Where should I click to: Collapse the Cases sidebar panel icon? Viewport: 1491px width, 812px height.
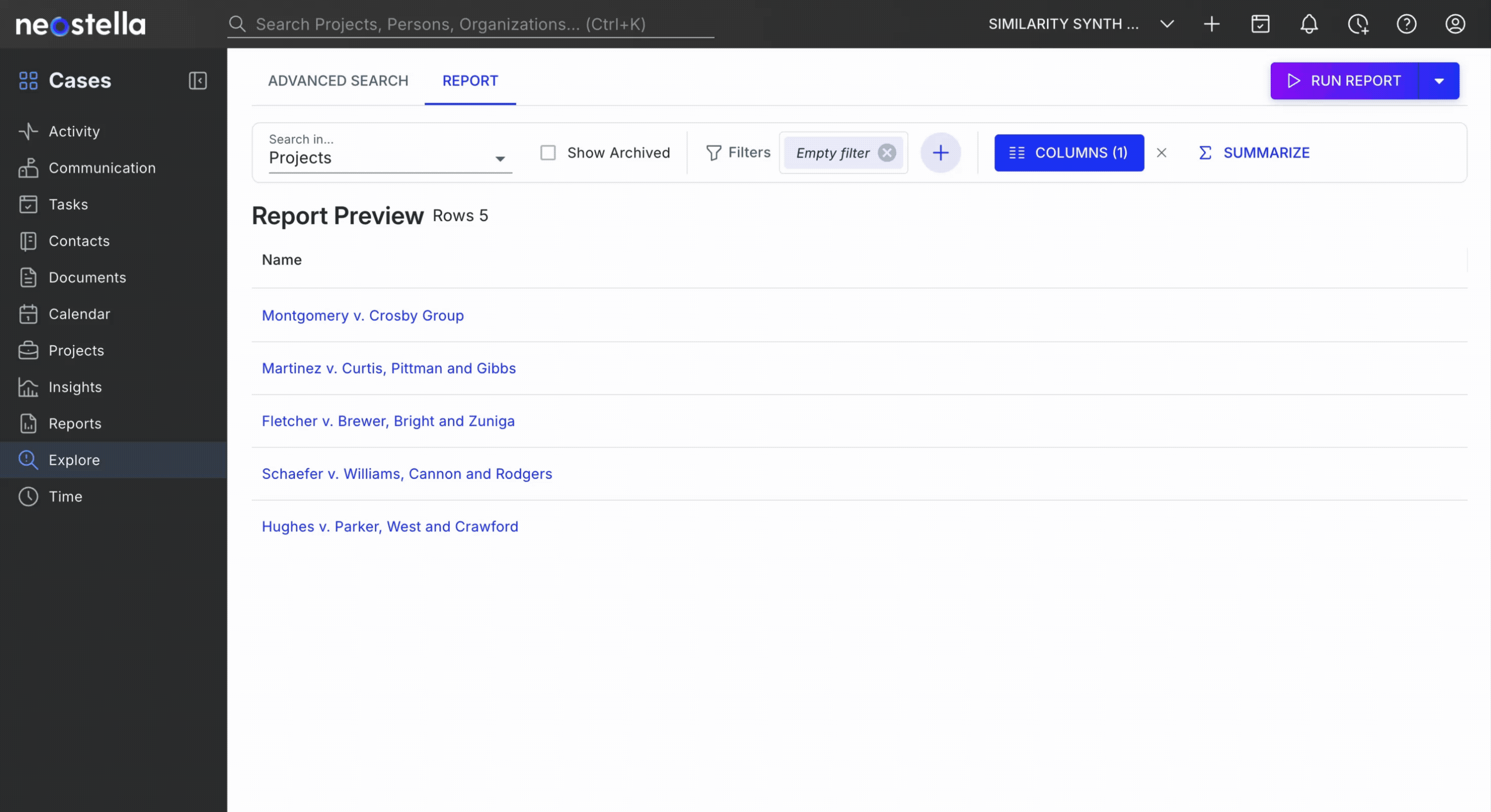coord(198,81)
